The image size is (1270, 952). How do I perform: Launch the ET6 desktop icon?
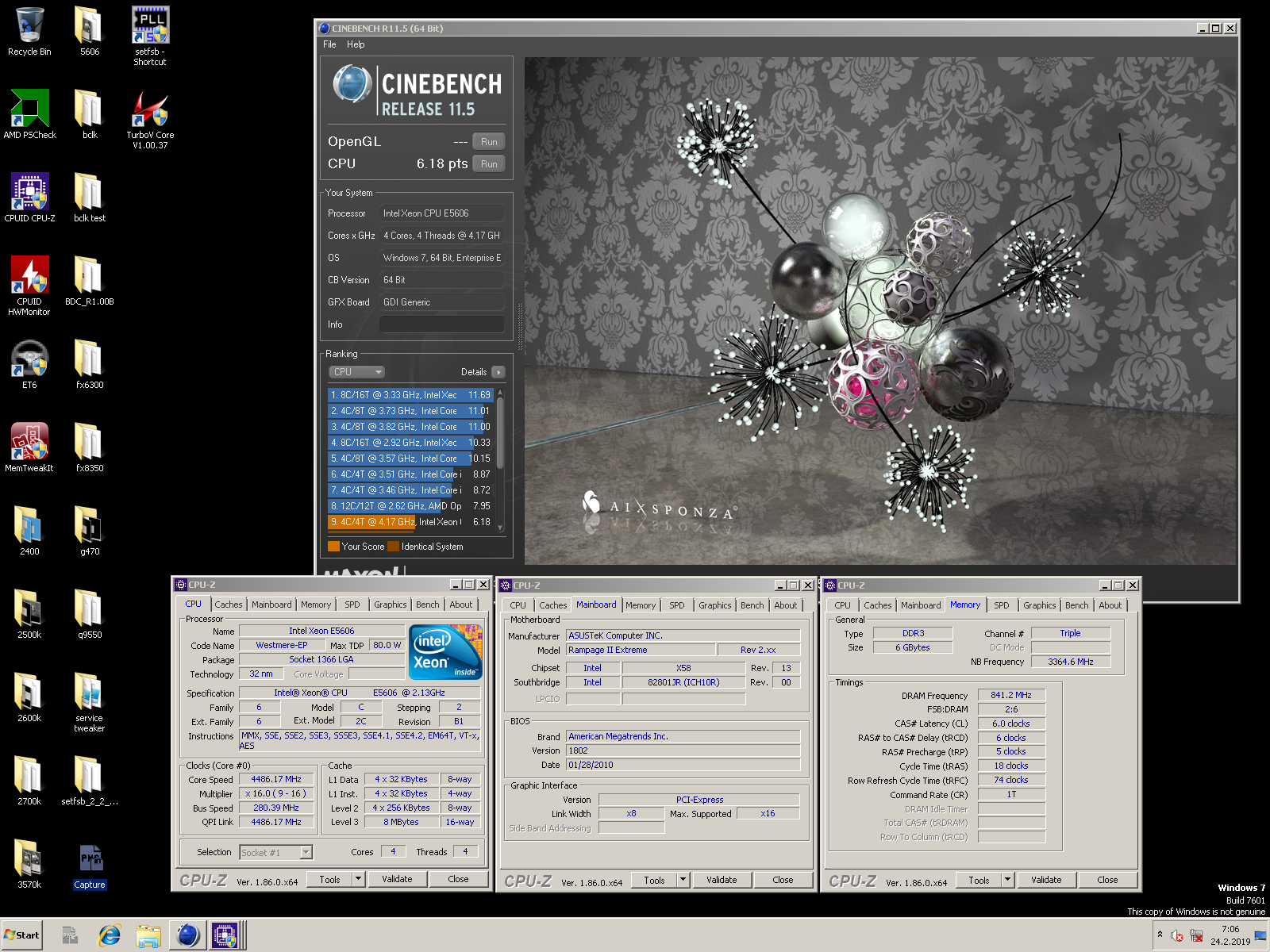tap(29, 364)
